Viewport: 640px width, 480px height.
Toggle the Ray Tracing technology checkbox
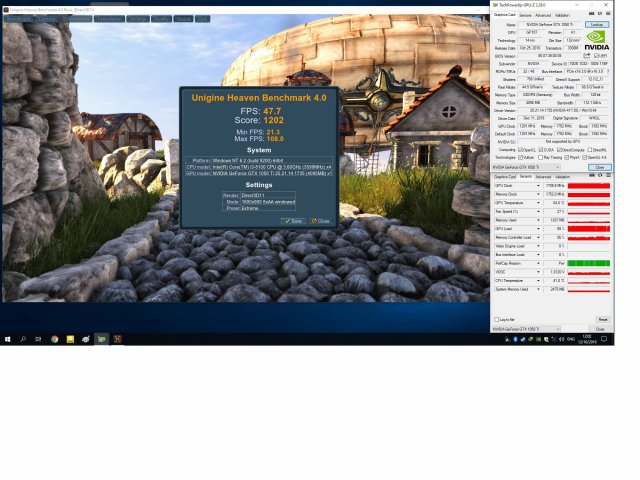click(542, 157)
